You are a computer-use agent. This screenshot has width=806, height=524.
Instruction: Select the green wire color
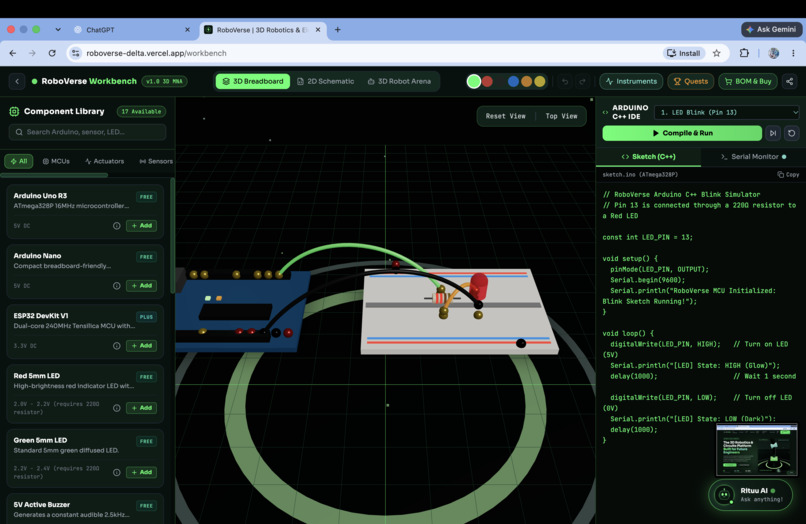point(474,81)
